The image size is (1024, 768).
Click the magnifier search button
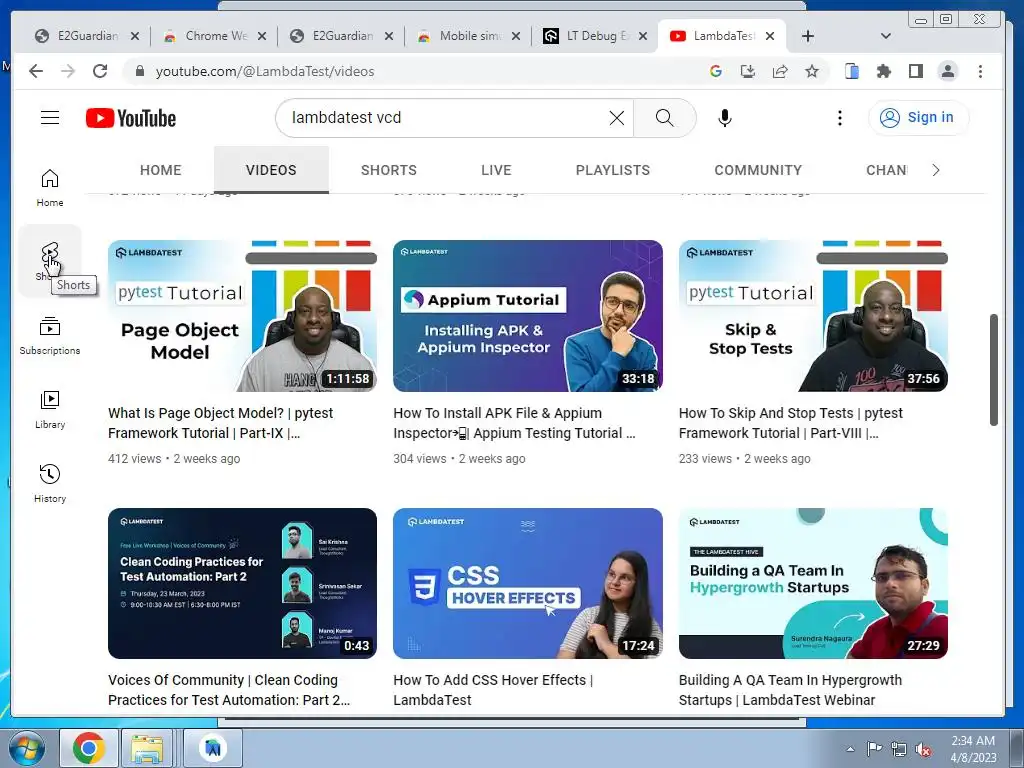pyautogui.click(x=664, y=118)
